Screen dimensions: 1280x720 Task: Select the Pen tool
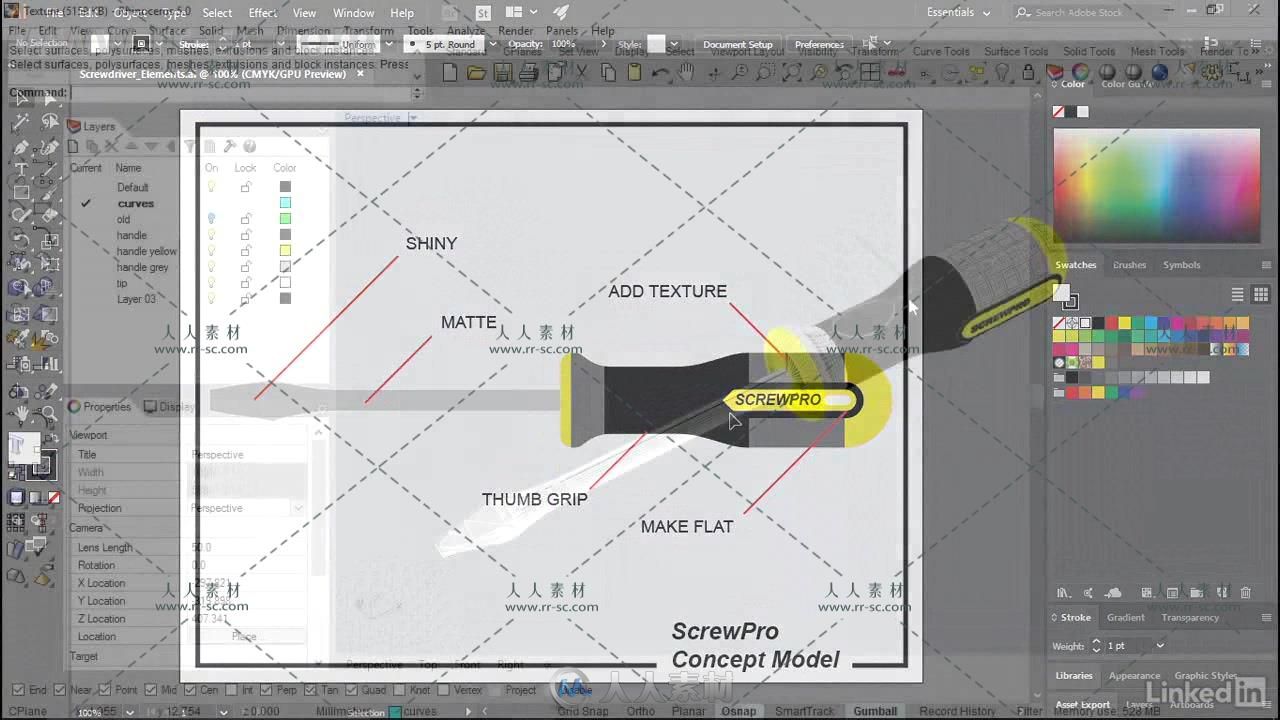[x=21, y=147]
